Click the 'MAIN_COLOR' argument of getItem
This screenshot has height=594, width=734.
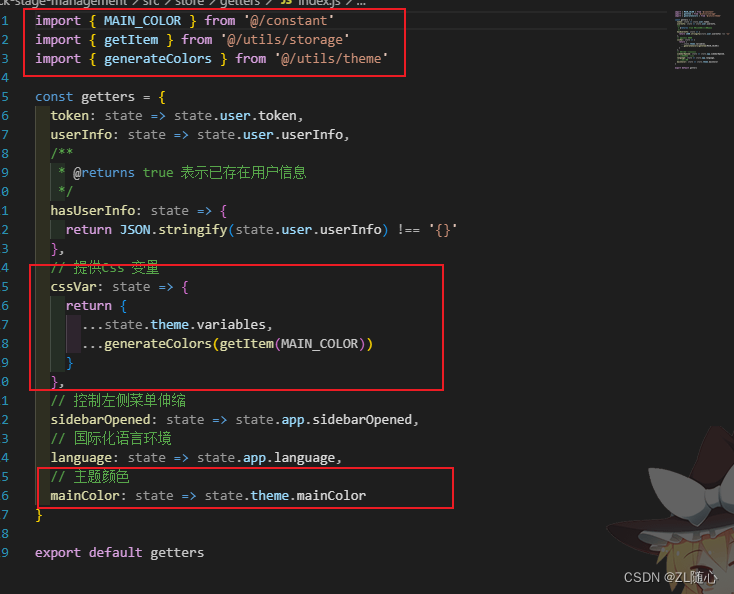[x=320, y=344]
